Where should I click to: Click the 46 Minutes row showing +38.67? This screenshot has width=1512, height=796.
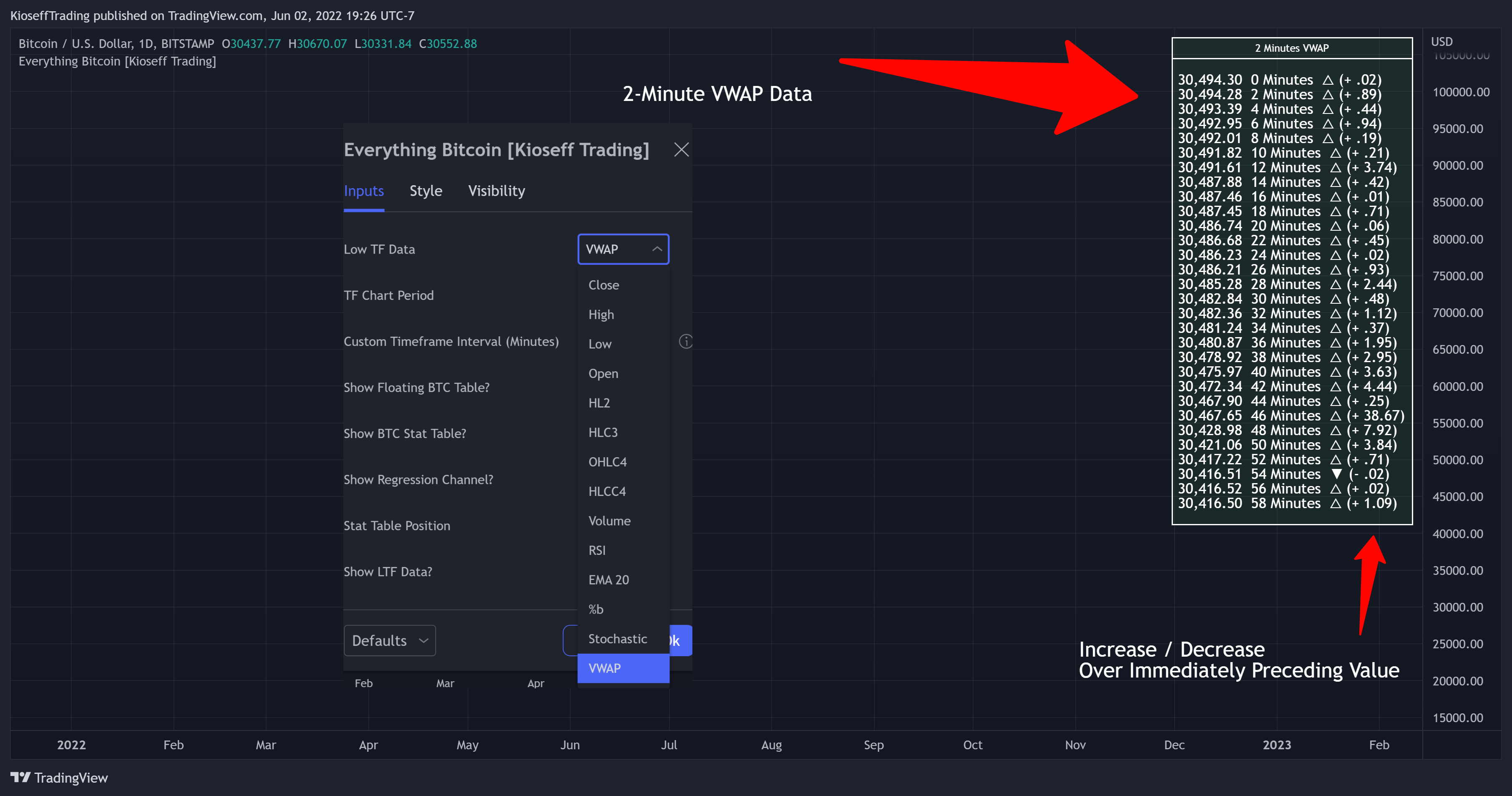[1291, 416]
